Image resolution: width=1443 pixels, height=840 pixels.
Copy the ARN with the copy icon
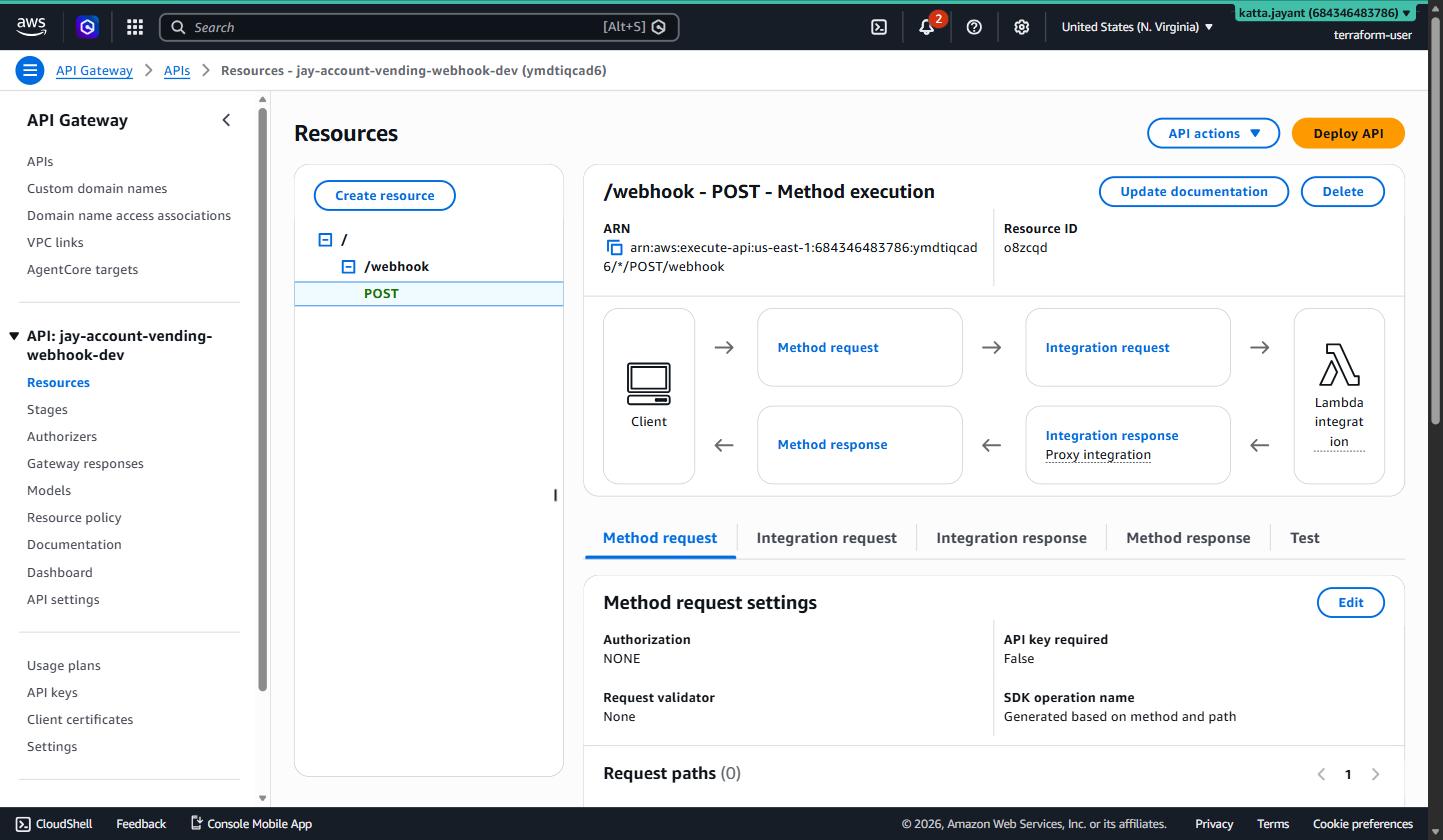pyautogui.click(x=614, y=247)
